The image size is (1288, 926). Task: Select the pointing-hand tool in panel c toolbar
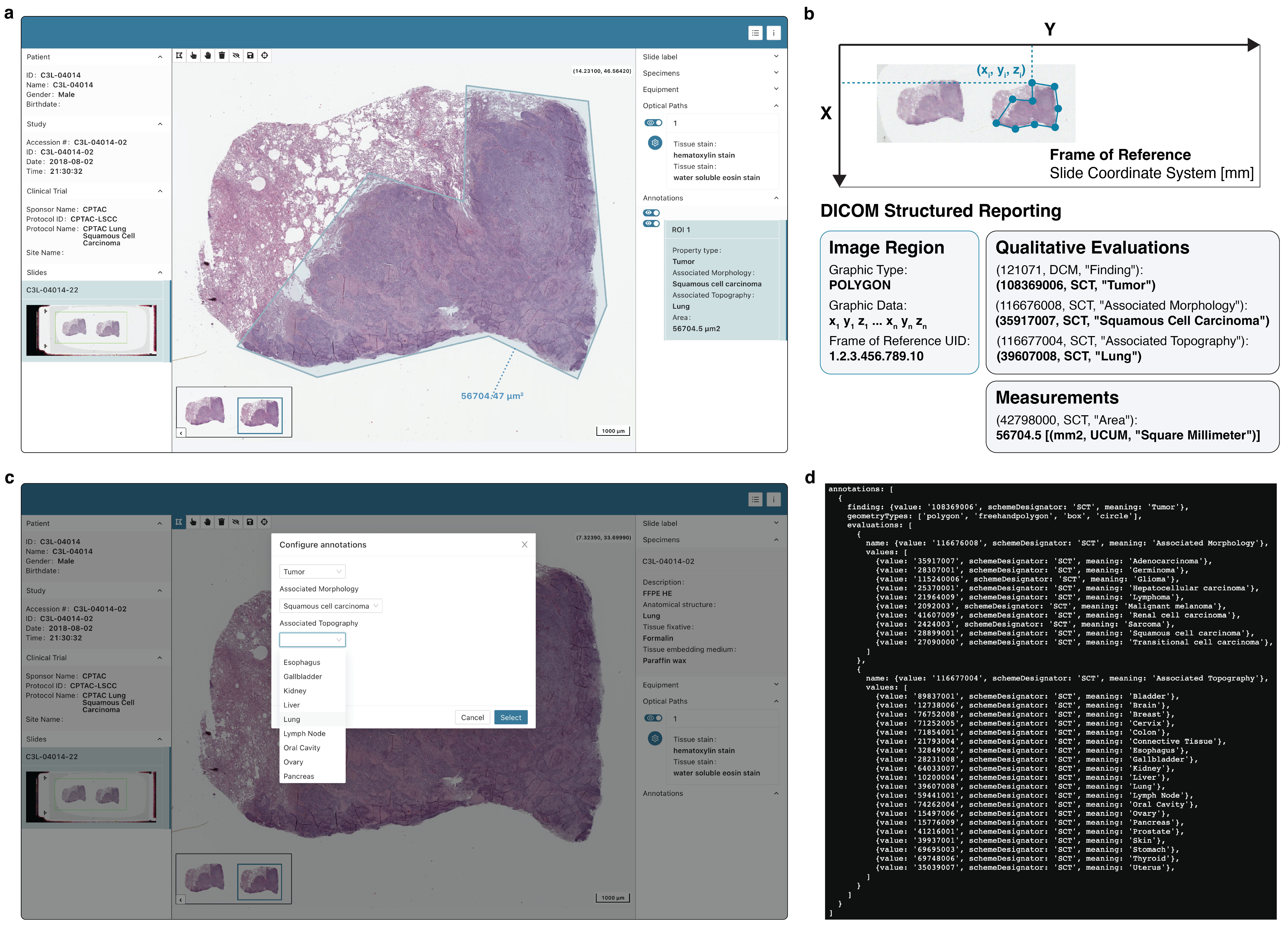click(x=193, y=522)
